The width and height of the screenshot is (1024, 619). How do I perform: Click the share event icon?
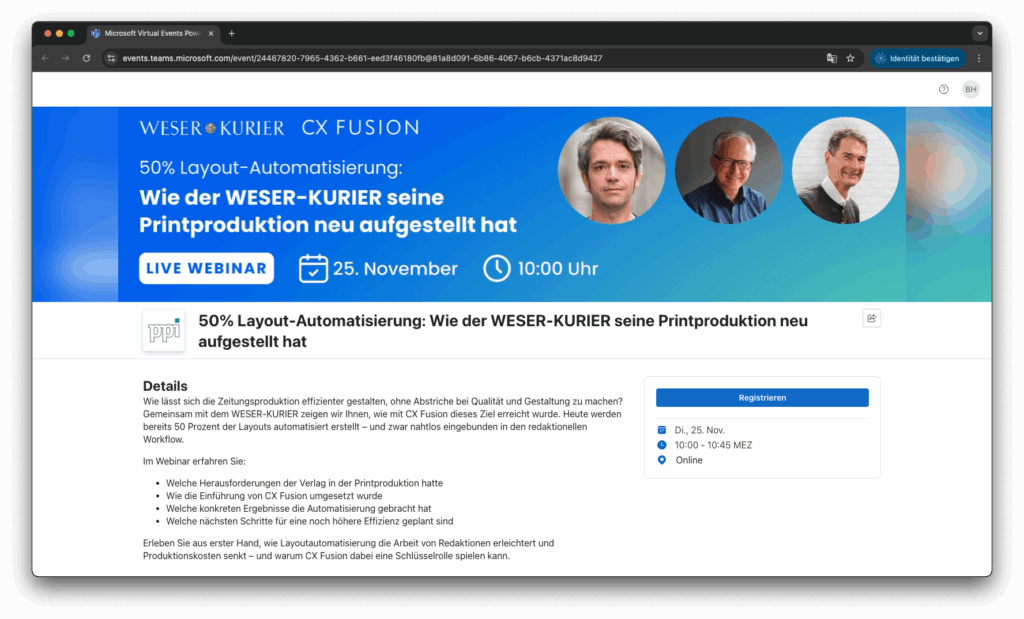tap(871, 318)
